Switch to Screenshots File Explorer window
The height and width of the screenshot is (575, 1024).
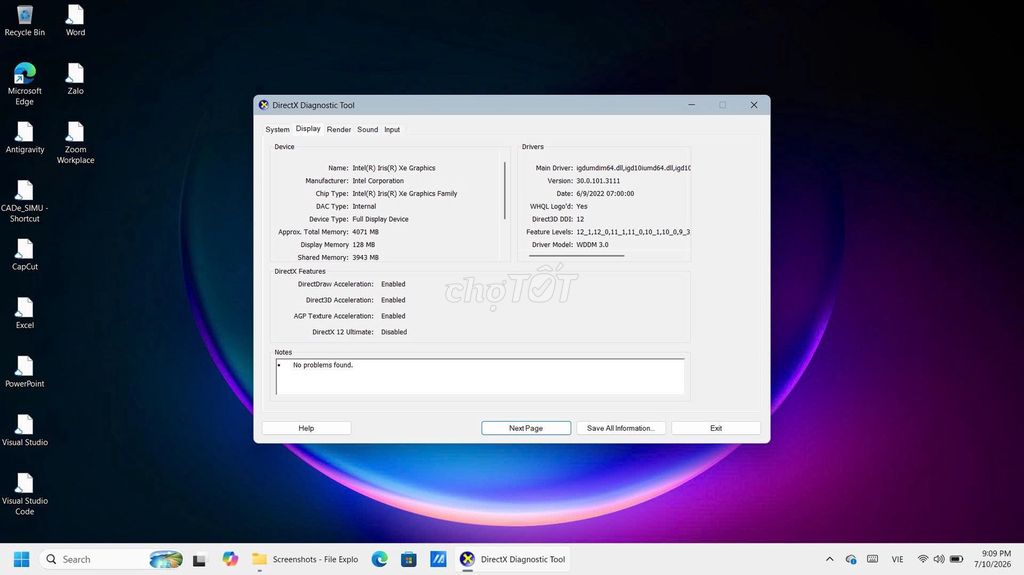pos(306,559)
